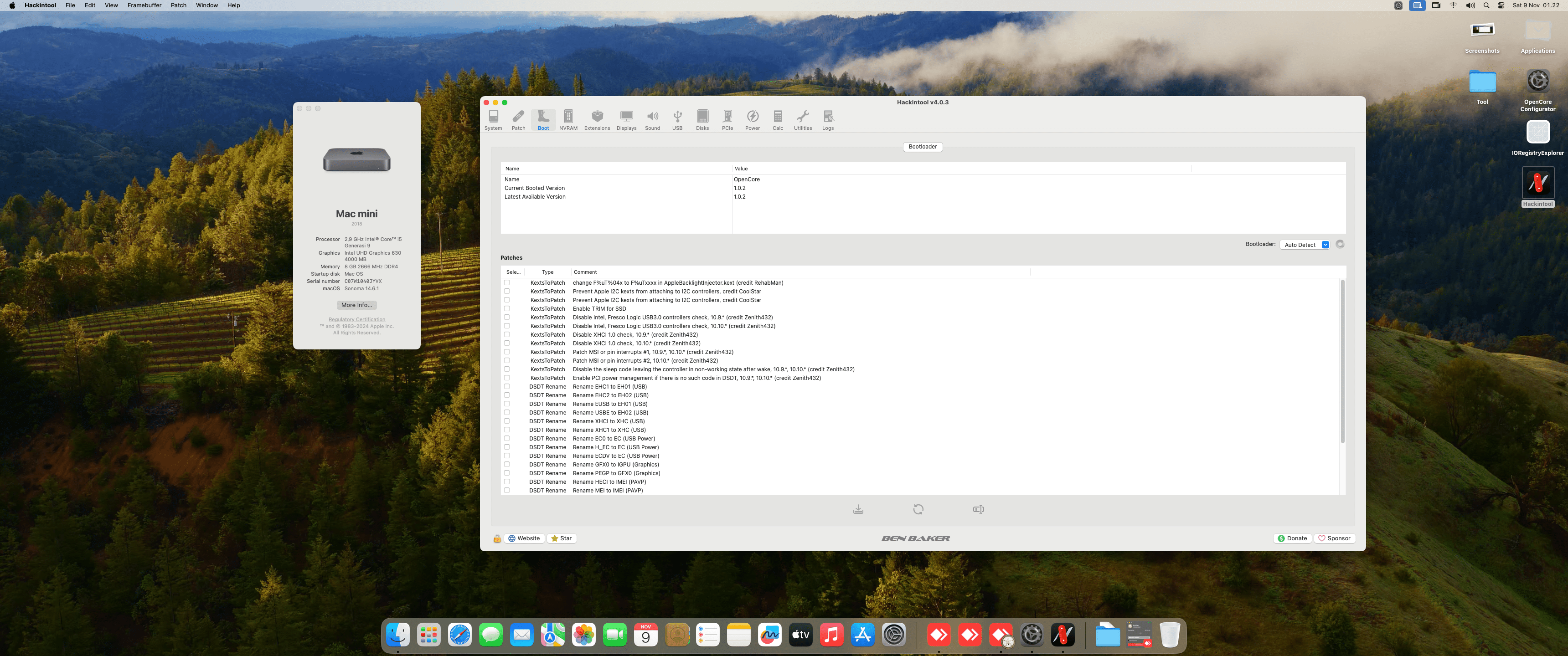Select the Boot toolbar icon
The width and height of the screenshot is (1568, 656).
tap(543, 120)
